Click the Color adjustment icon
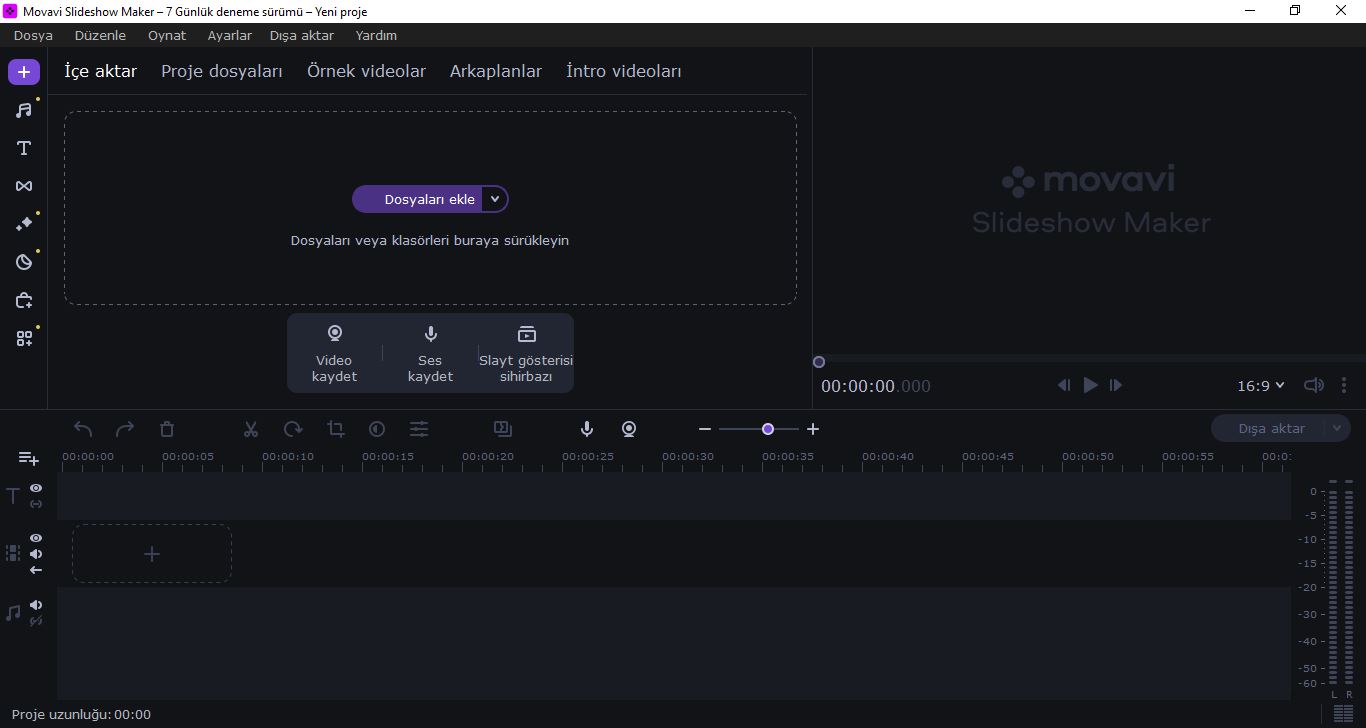The width and height of the screenshot is (1366, 728). coord(377,429)
